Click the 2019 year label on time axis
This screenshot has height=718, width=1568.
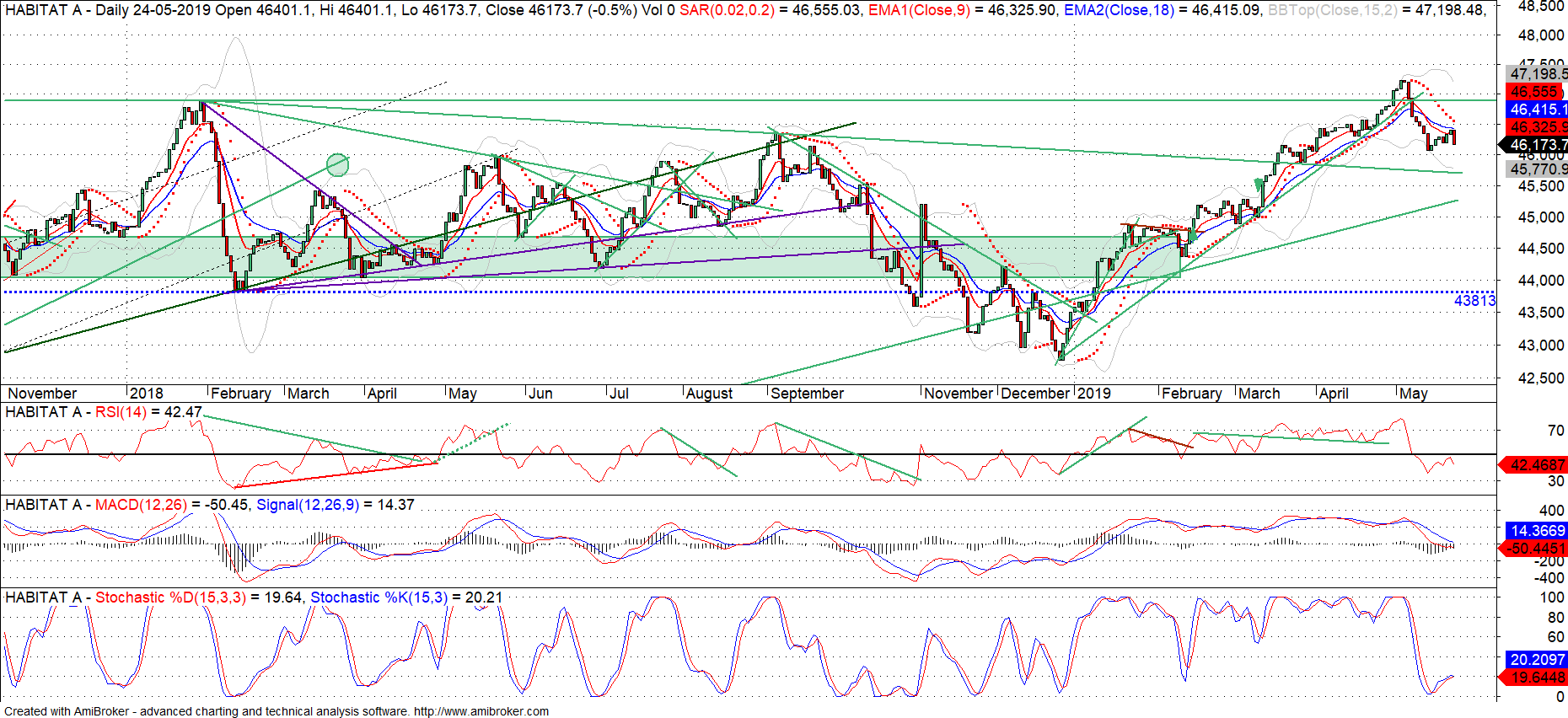coord(1094,394)
